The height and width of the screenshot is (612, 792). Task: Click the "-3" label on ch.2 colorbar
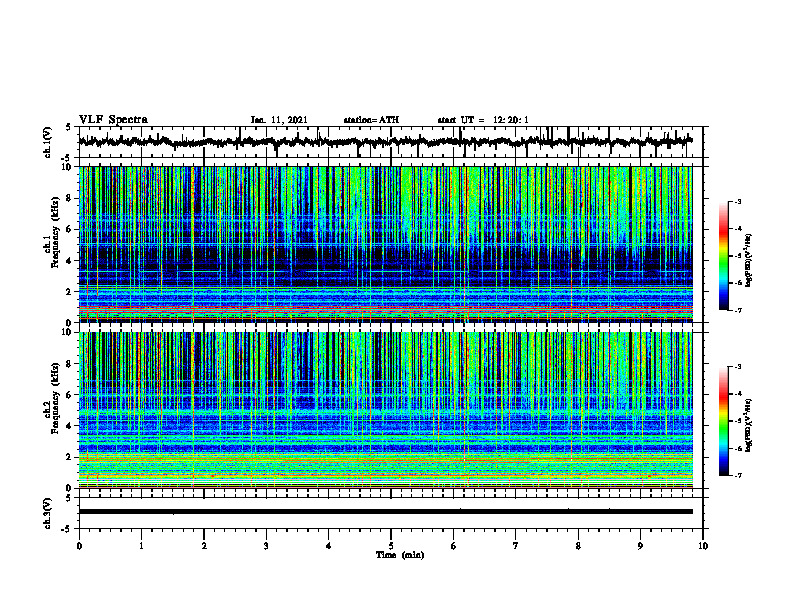[x=737, y=367]
